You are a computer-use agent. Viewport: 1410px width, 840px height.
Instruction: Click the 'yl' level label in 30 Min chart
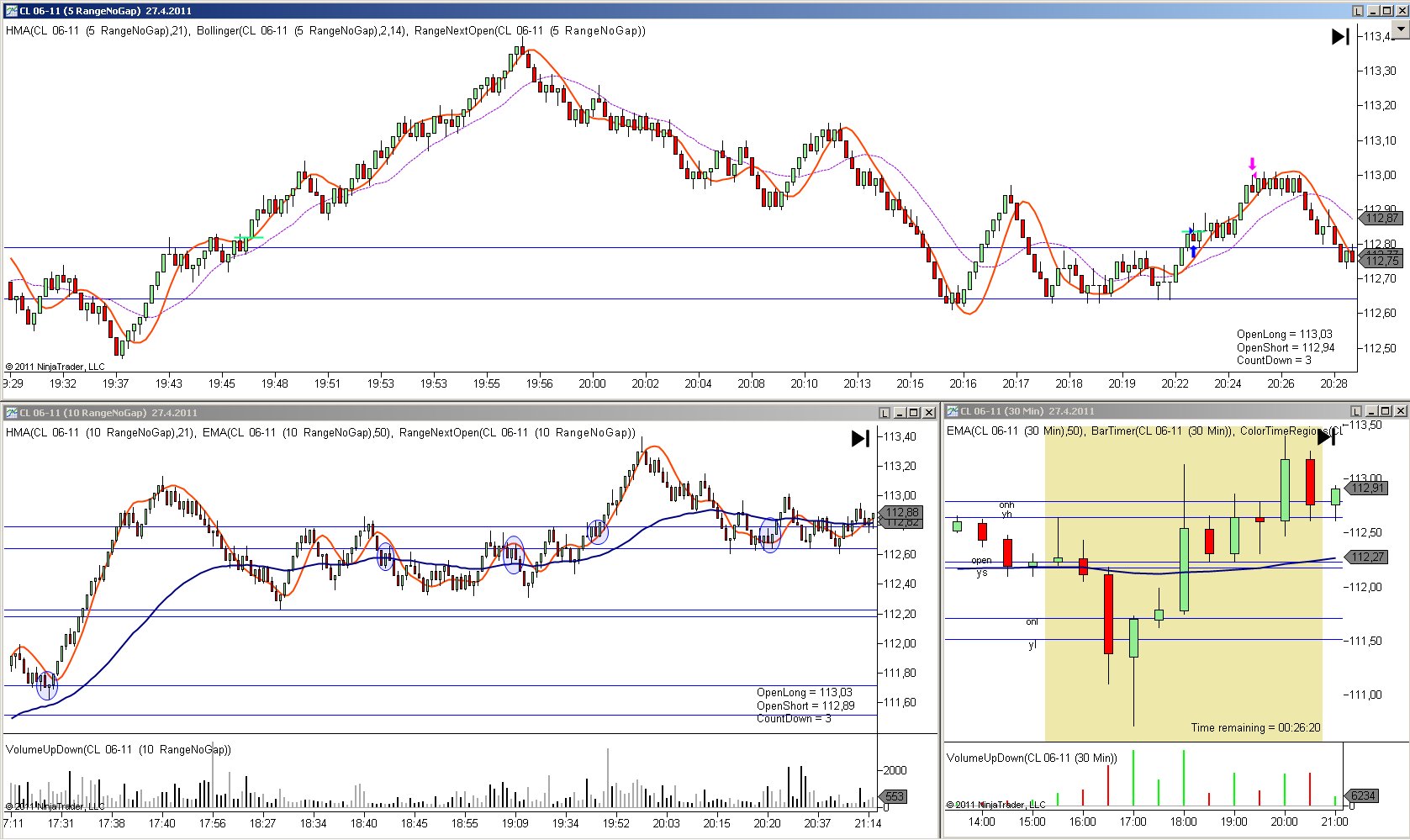coord(1032,645)
